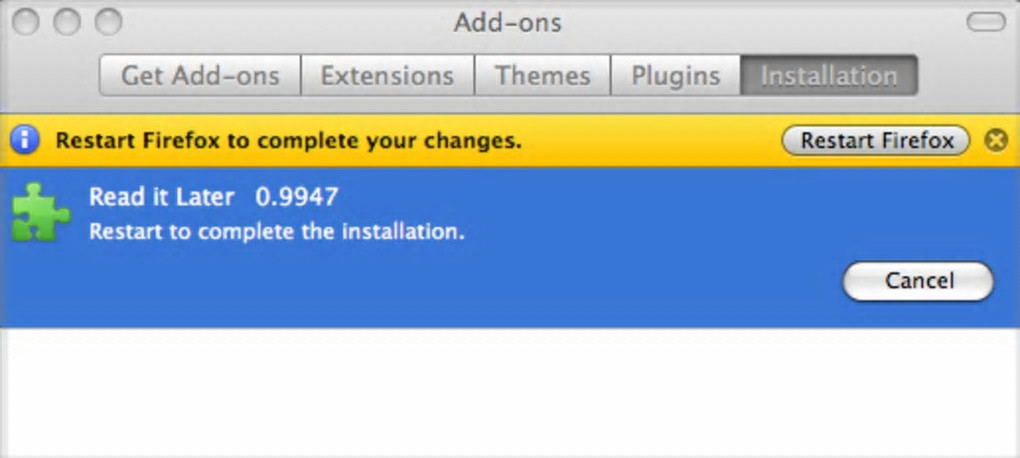Select the Installation tab
Viewport: 1020px width, 458px height.
pyautogui.click(x=828, y=76)
